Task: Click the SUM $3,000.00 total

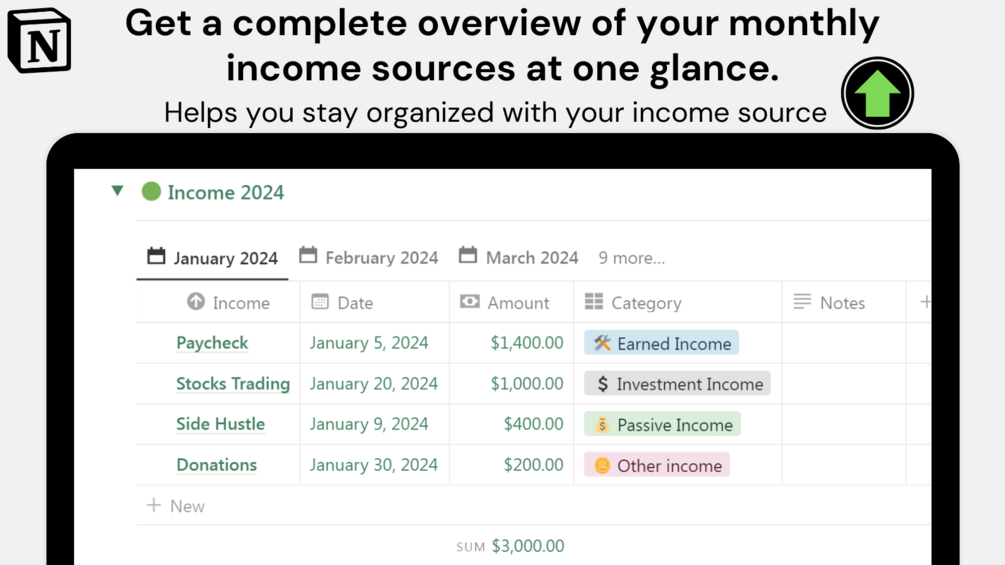Action: point(511,546)
